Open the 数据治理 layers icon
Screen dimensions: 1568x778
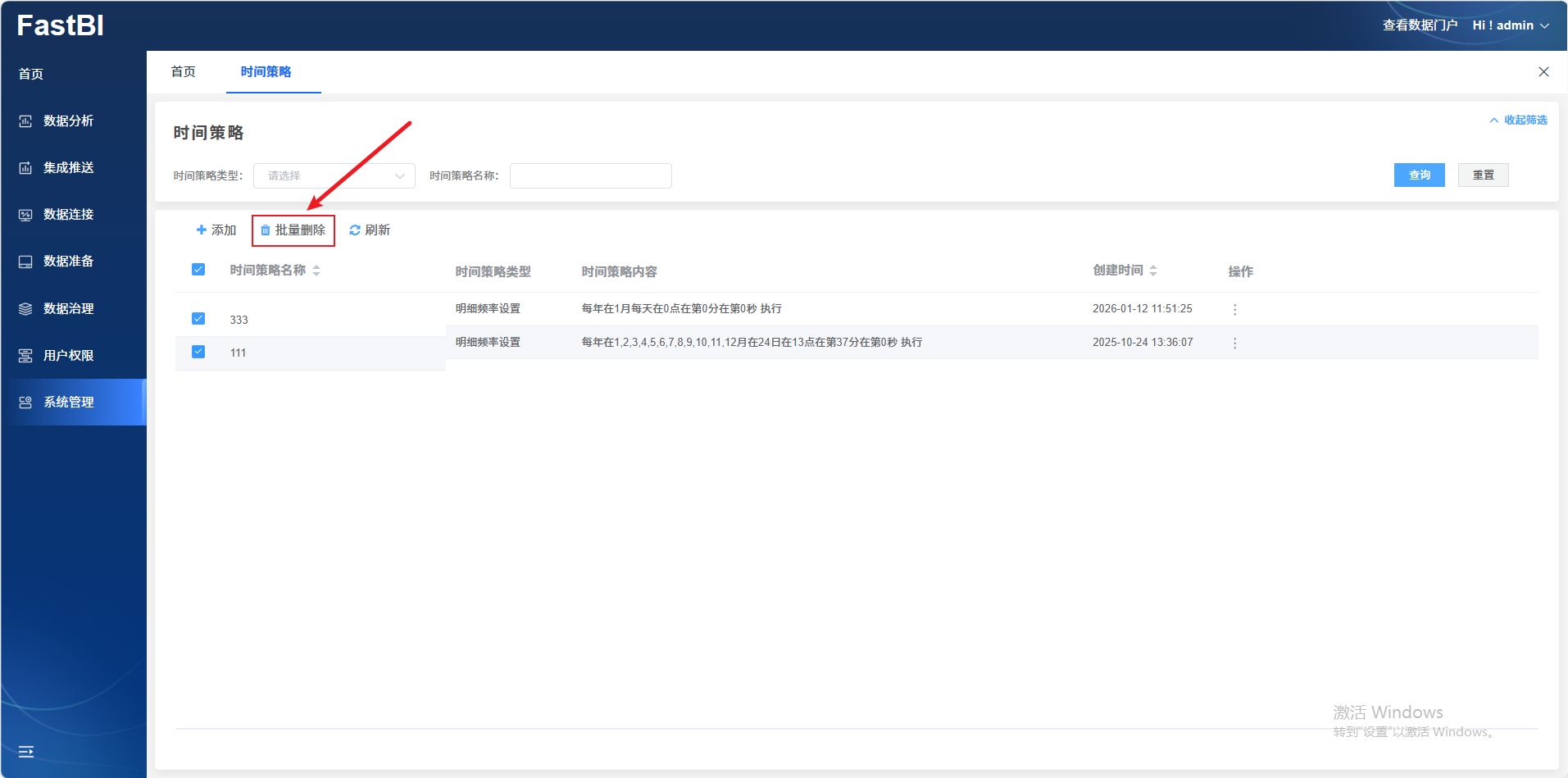pyautogui.click(x=25, y=309)
